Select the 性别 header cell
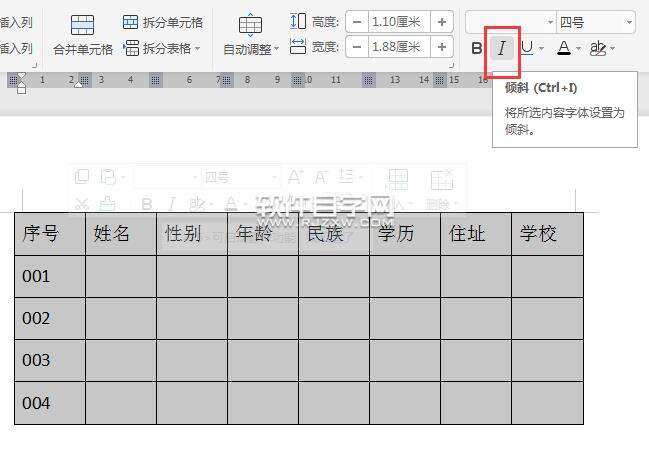649x466 pixels. [192, 234]
